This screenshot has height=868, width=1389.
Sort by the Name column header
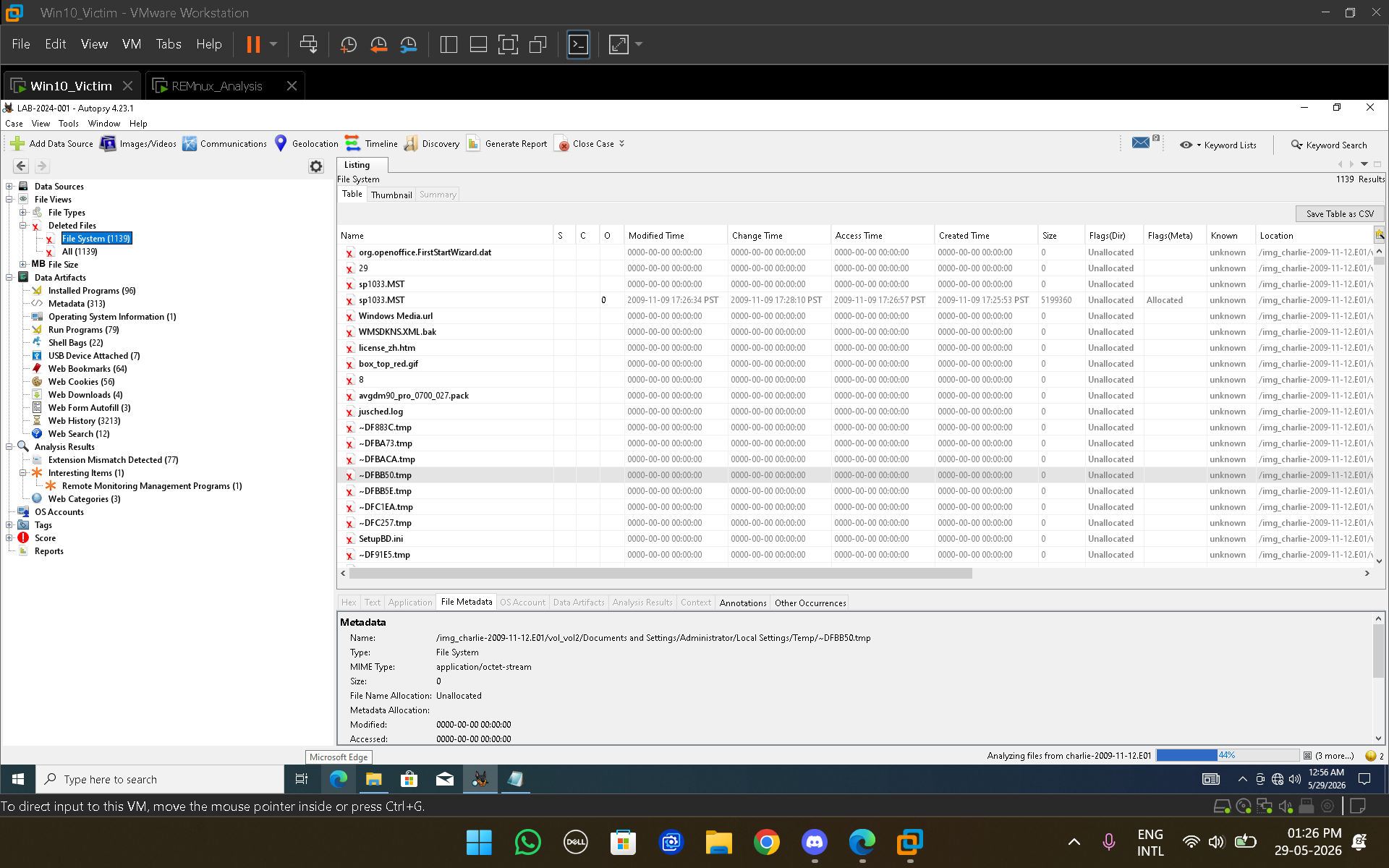click(x=446, y=236)
